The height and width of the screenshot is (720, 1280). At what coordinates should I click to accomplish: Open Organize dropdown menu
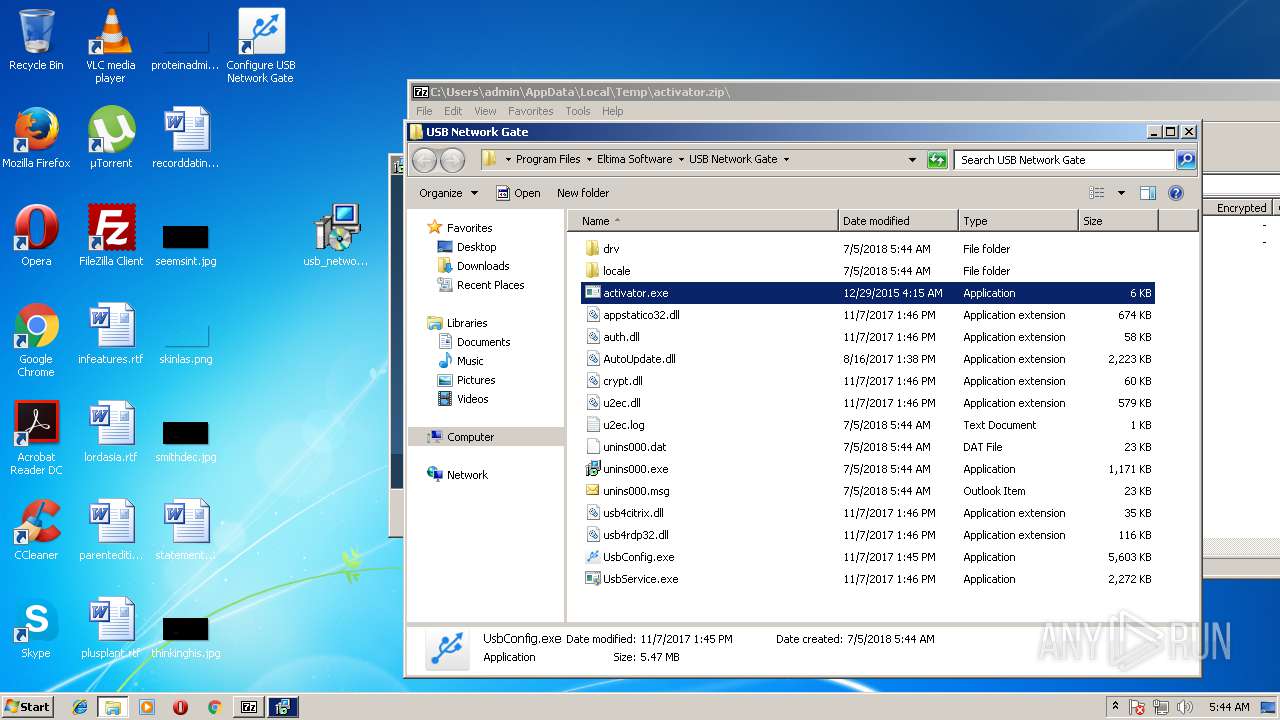[x=448, y=193]
